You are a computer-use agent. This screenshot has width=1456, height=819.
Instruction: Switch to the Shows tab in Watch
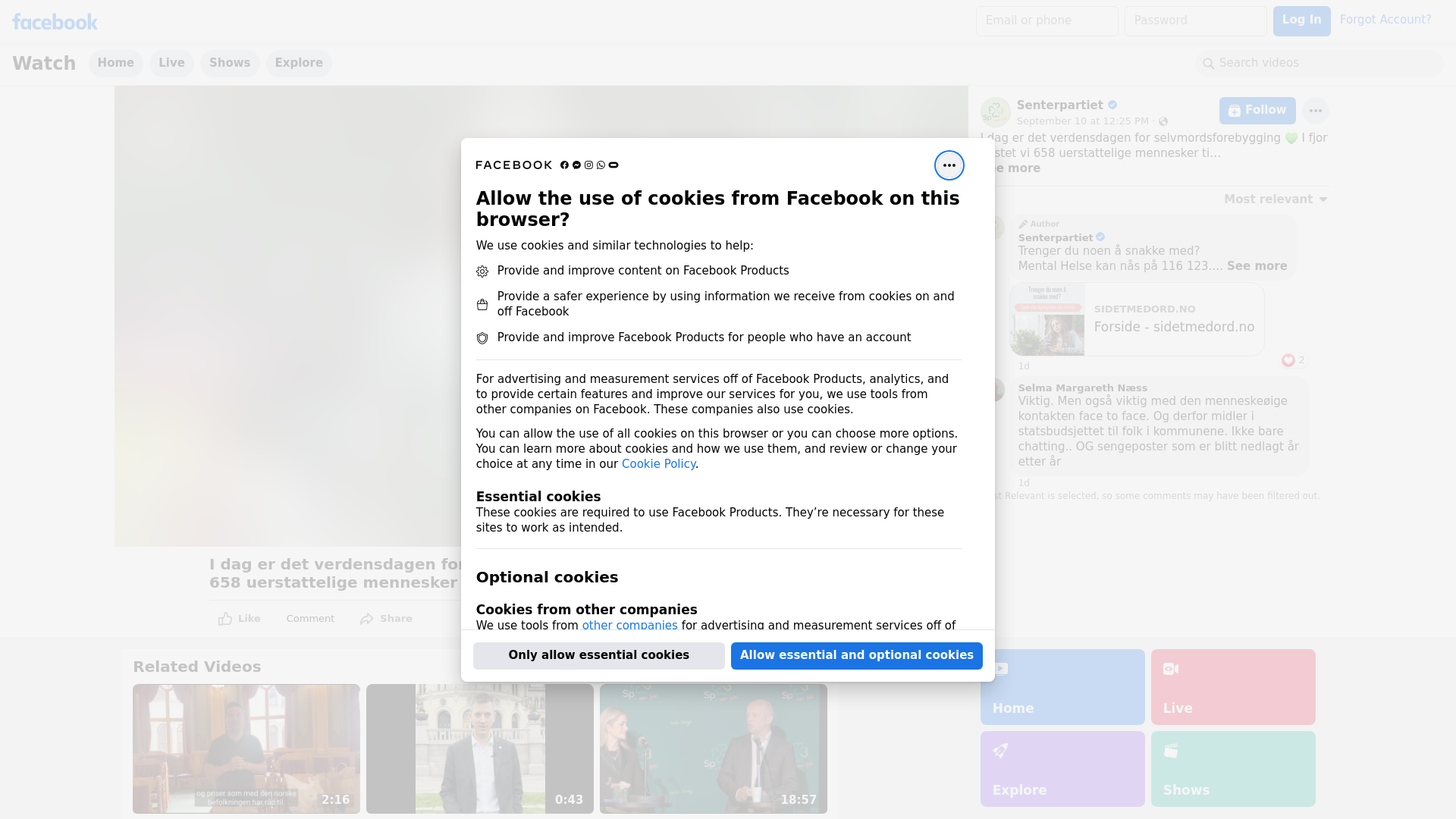230,63
